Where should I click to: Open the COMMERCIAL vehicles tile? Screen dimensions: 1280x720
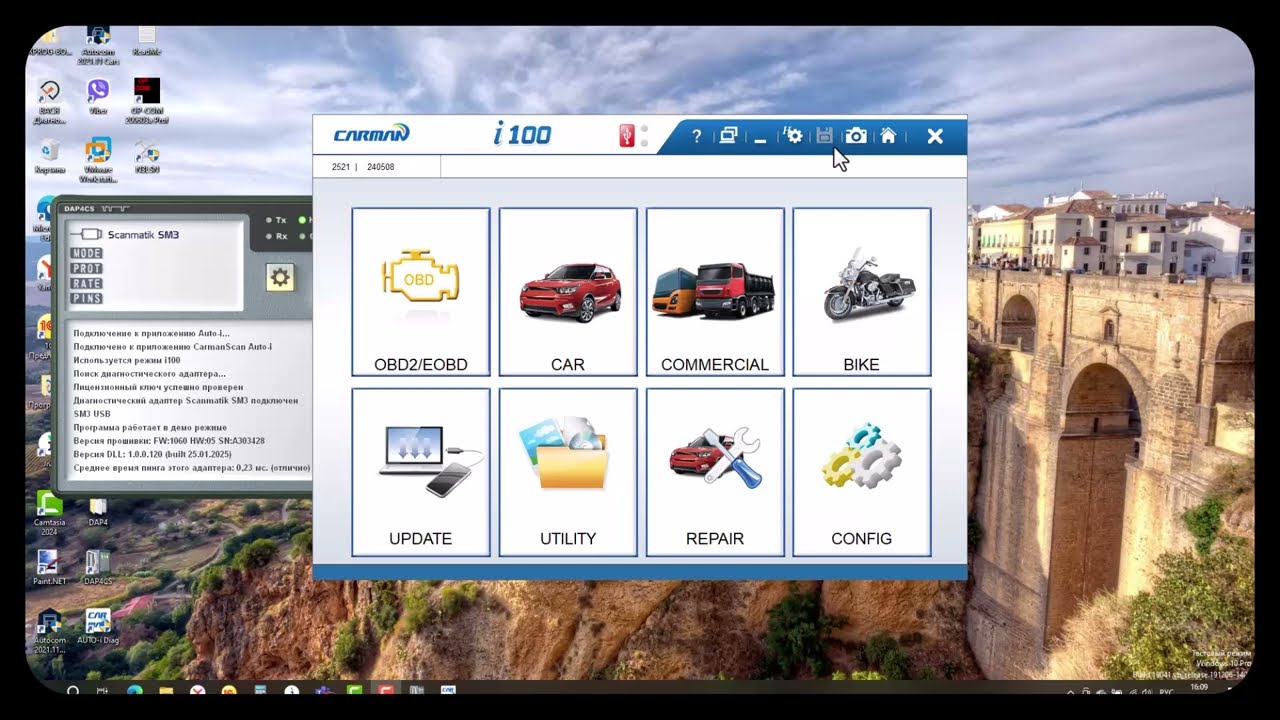pyautogui.click(x=715, y=292)
